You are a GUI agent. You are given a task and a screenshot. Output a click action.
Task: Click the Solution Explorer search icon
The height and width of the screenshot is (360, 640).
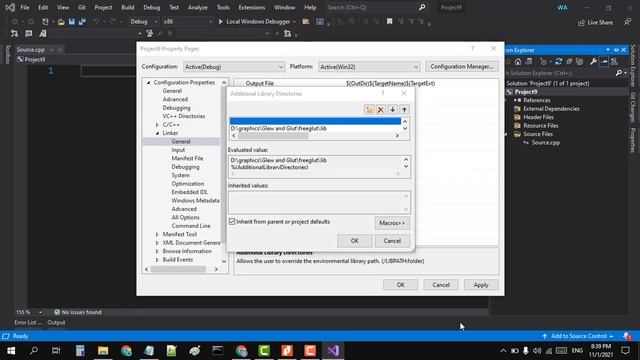(619, 73)
